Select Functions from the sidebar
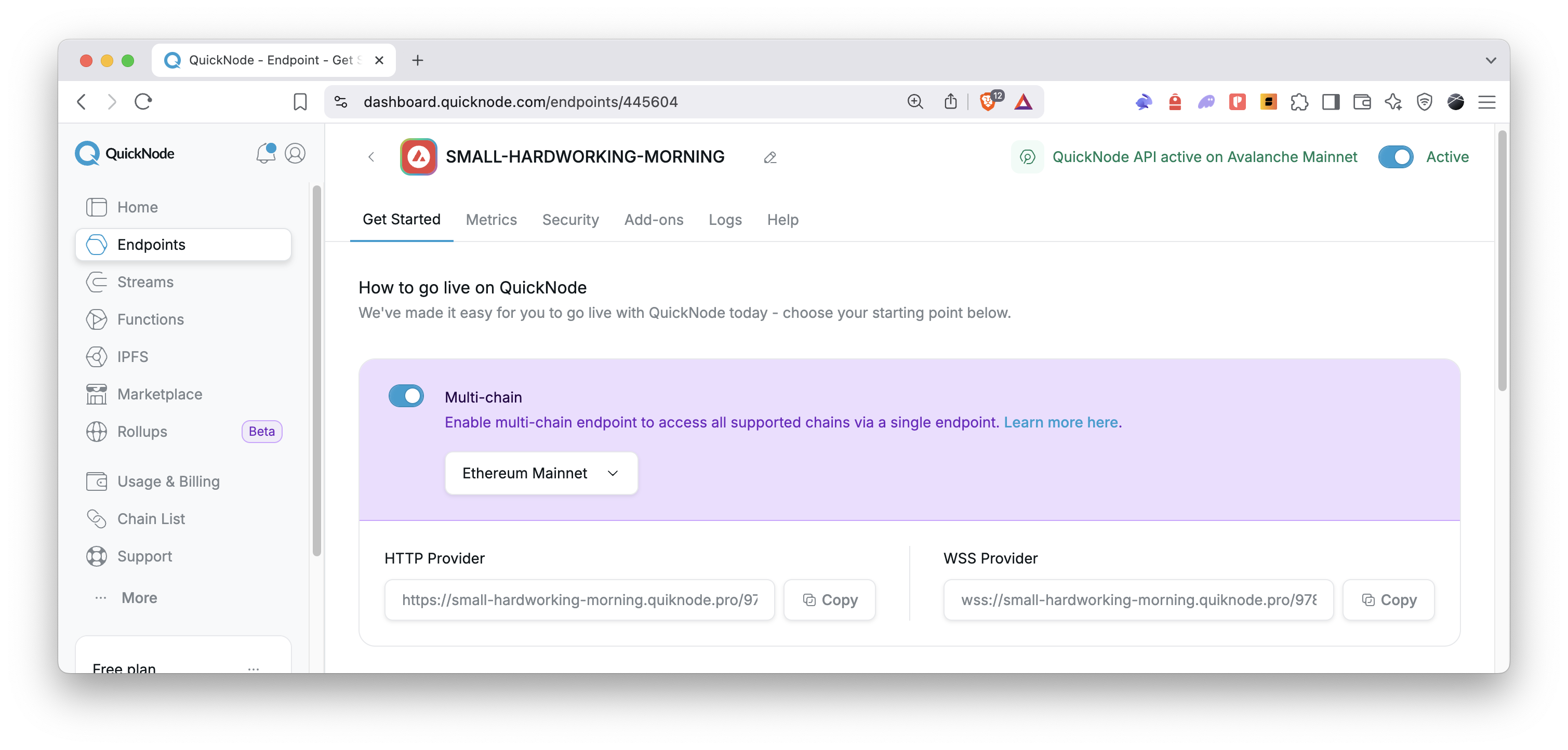Screen dimensions: 1568x750 coord(150,319)
